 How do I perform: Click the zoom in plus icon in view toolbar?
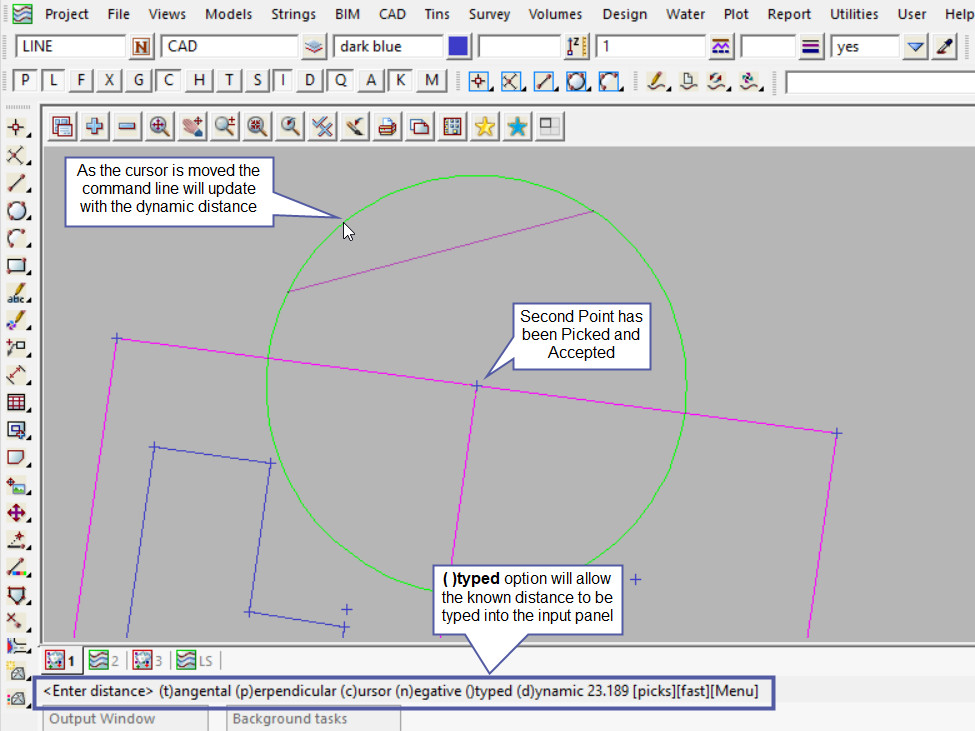point(95,126)
